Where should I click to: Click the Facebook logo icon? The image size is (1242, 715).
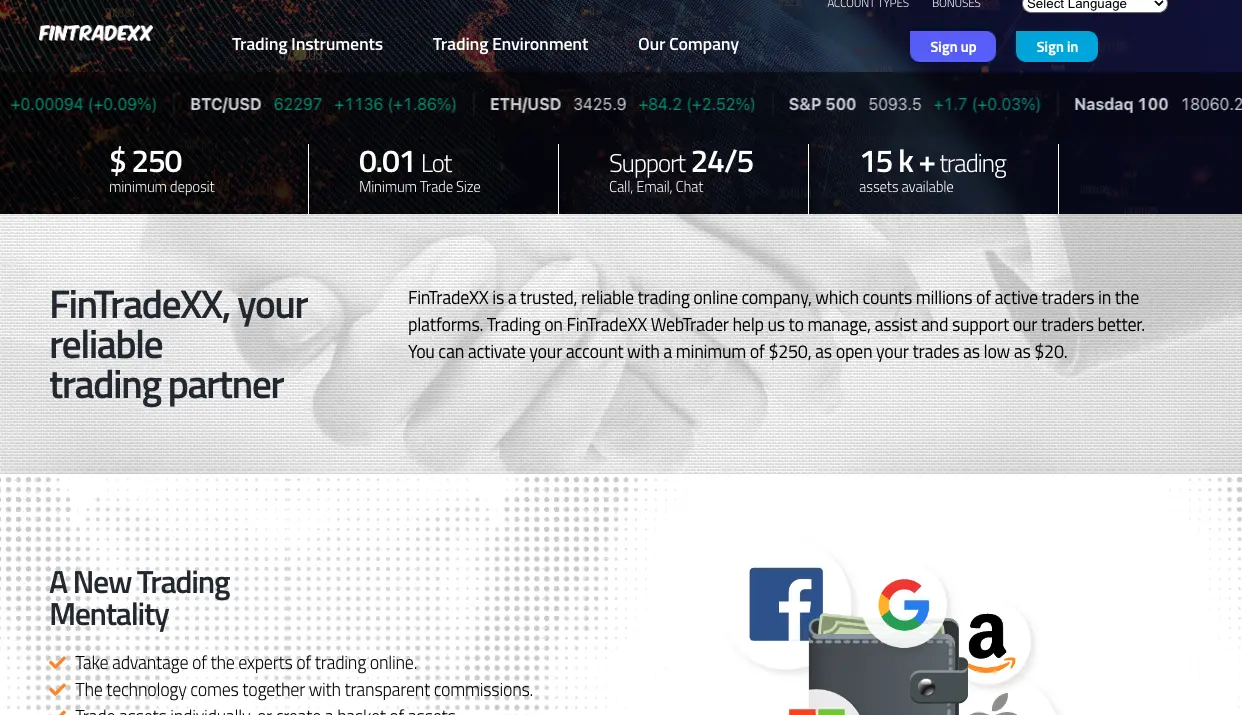tap(786, 604)
